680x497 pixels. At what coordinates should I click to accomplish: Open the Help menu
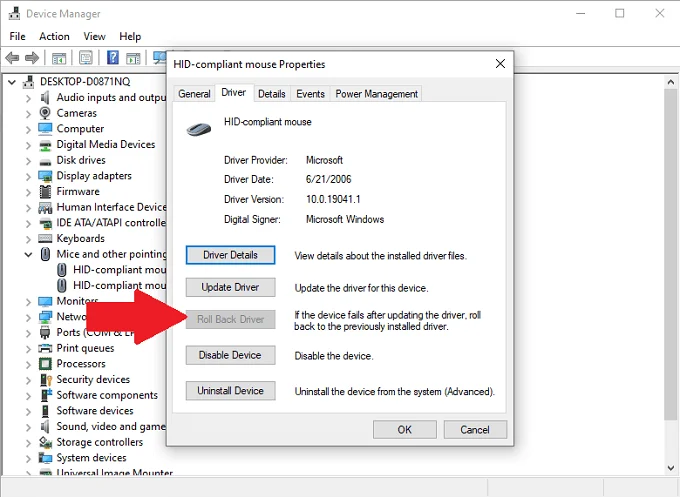[130, 36]
